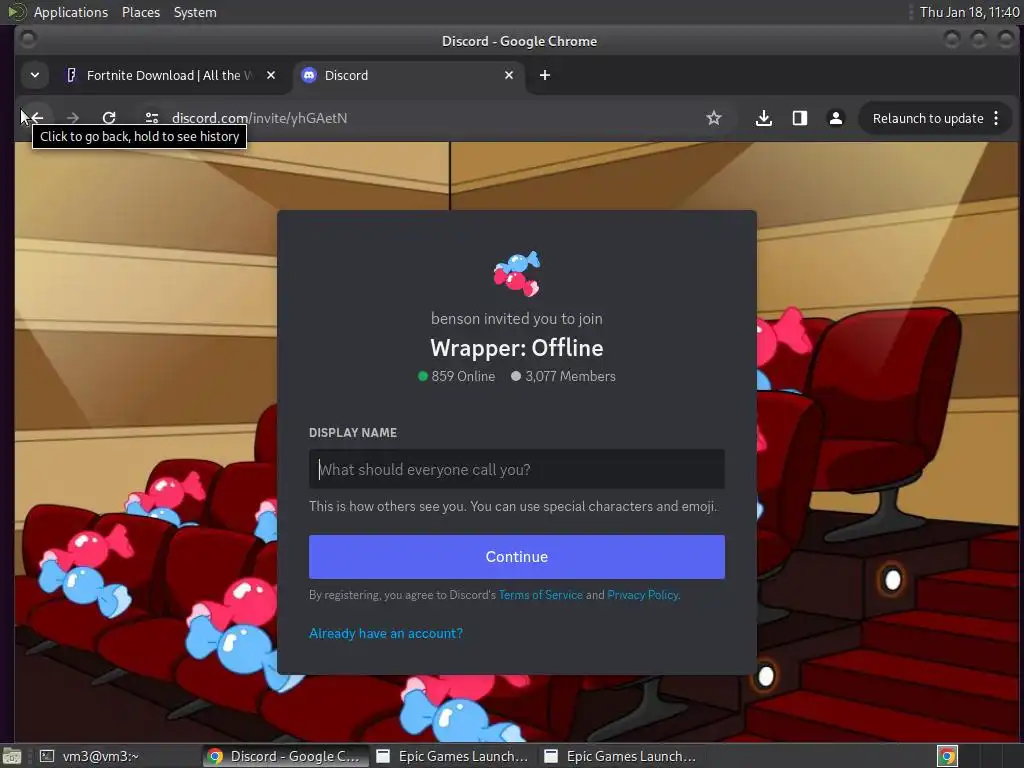Click the 859 Online status text
The height and width of the screenshot is (768, 1024).
click(x=463, y=376)
